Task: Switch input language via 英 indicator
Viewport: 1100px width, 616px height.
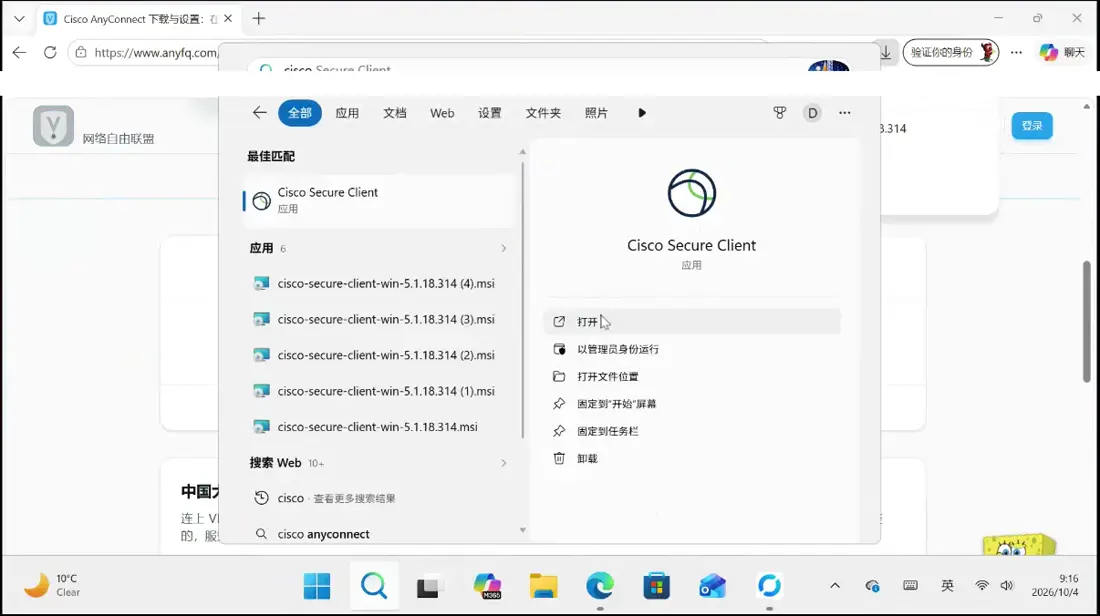Action: click(x=947, y=586)
